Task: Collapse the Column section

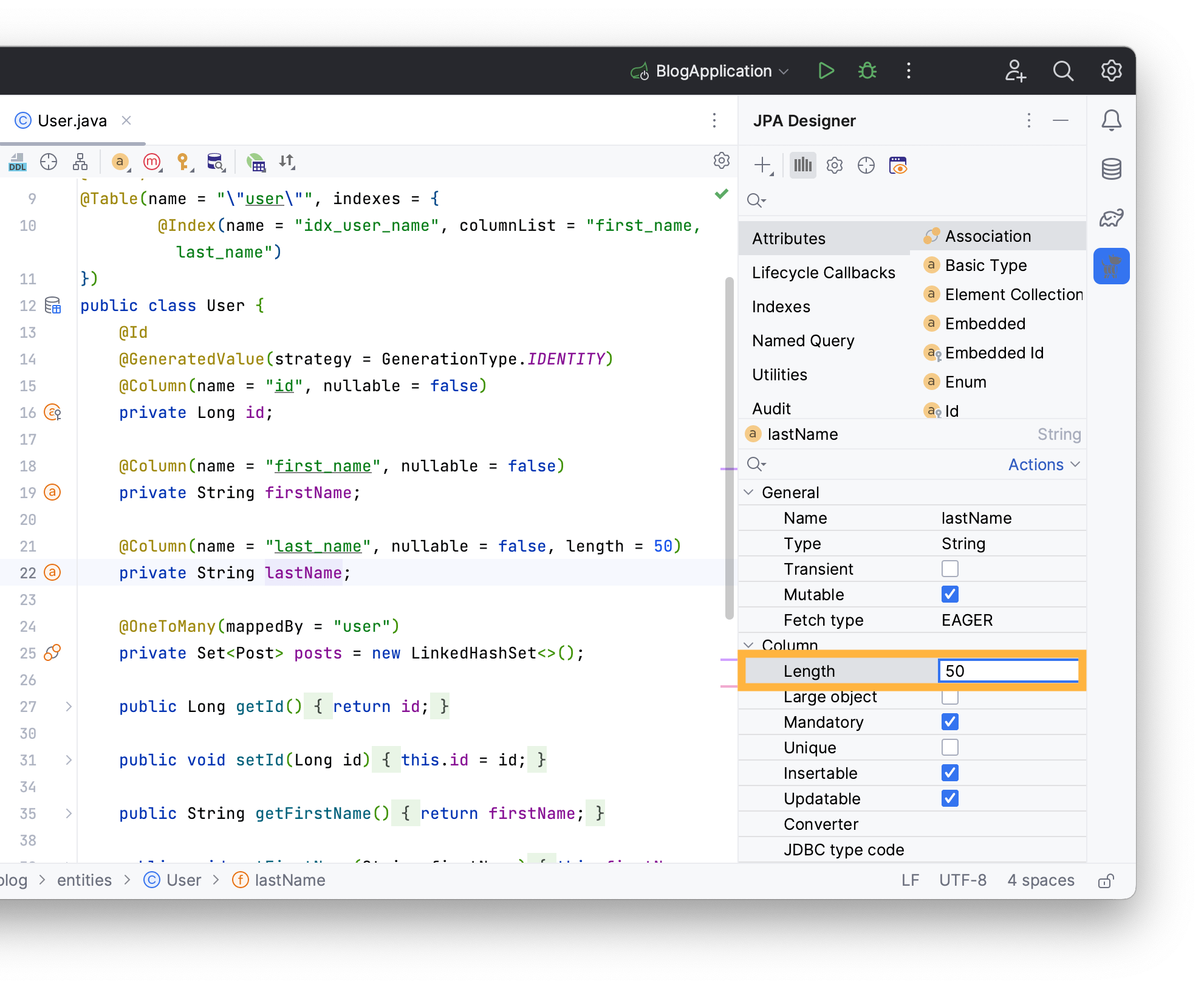Action: pos(749,645)
